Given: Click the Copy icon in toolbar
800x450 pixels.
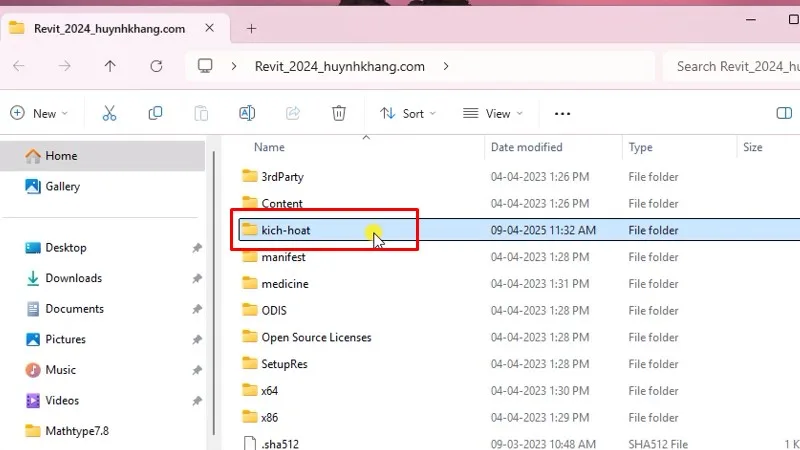Looking at the screenshot, I should pos(155,113).
